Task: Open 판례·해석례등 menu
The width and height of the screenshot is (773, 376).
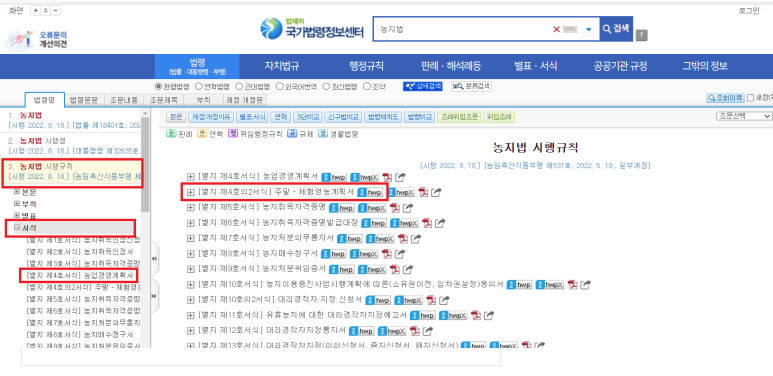Action: (451, 67)
